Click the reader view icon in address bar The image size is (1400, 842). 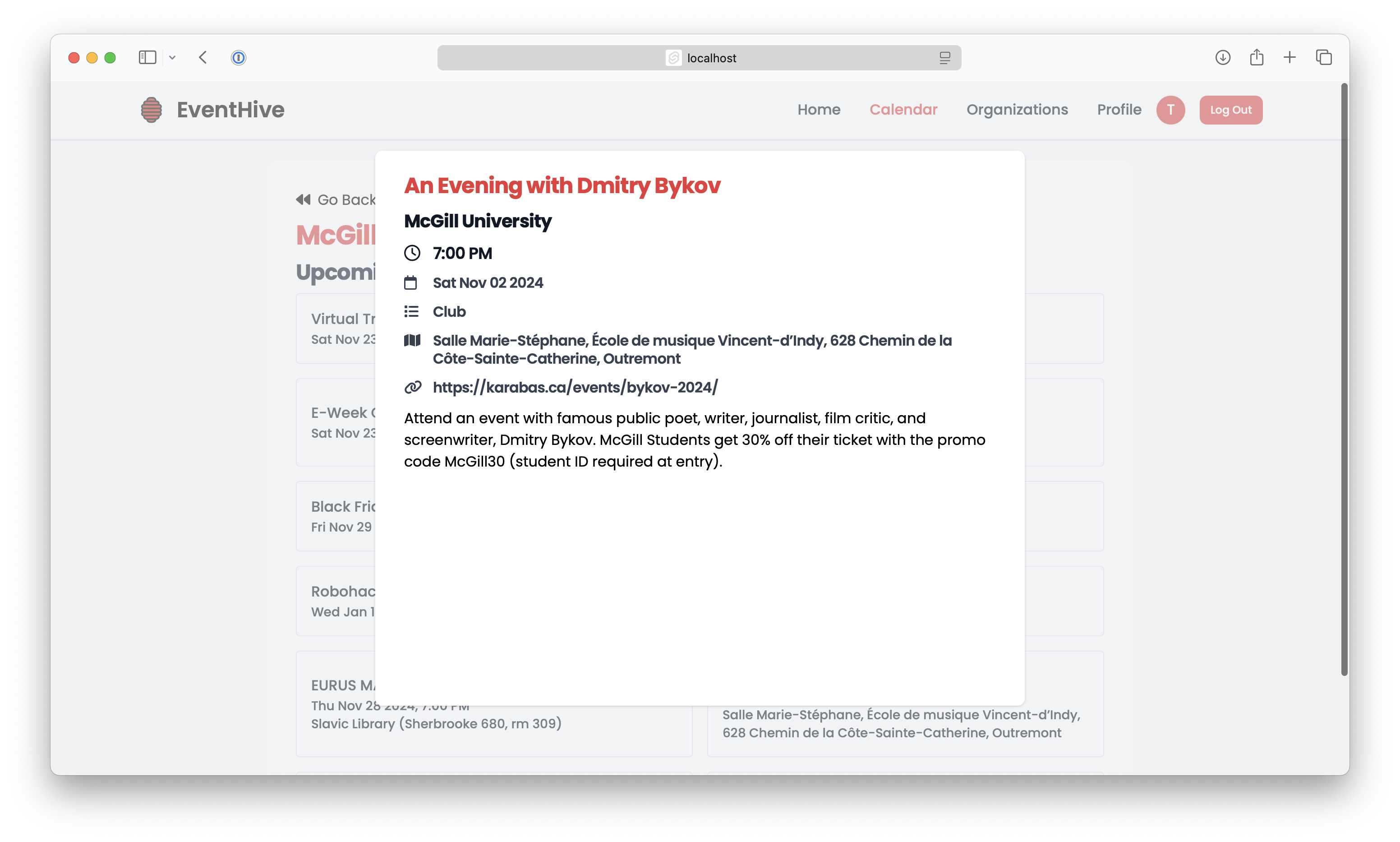[x=944, y=58]
